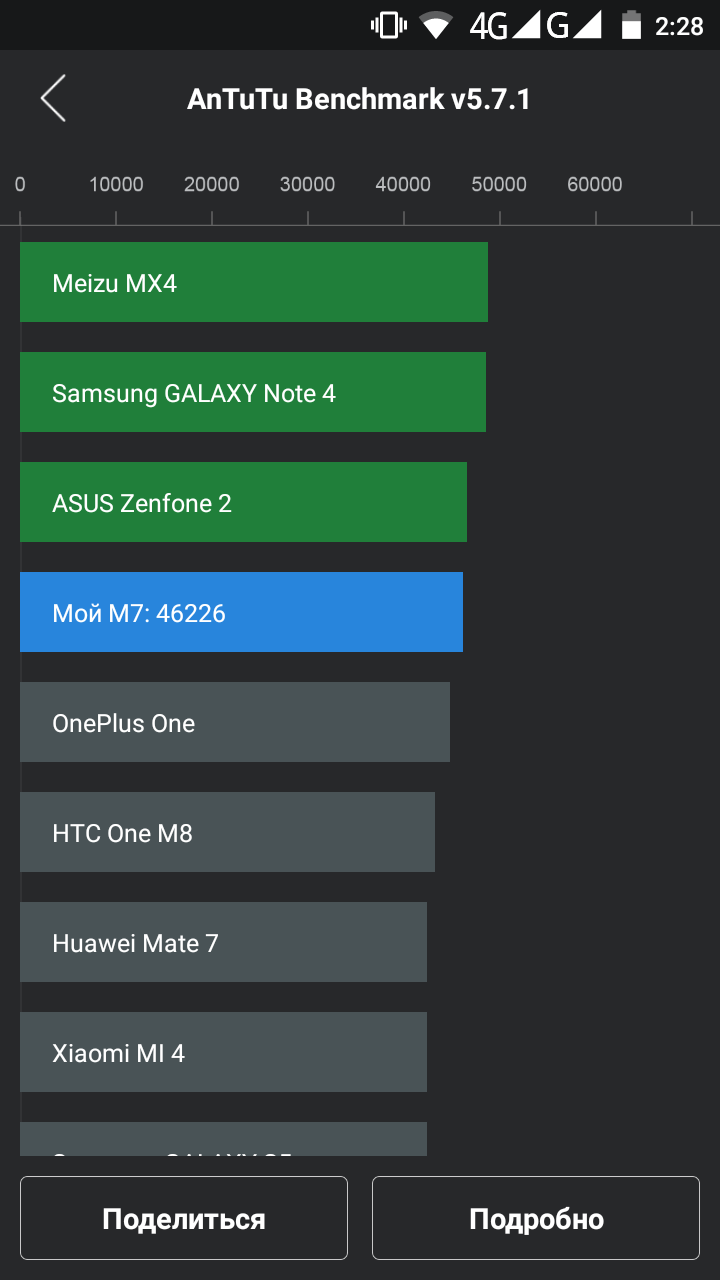Choose the OnePlus One score bar
This screenshot has height=1280, width=720.
[235, 722]
